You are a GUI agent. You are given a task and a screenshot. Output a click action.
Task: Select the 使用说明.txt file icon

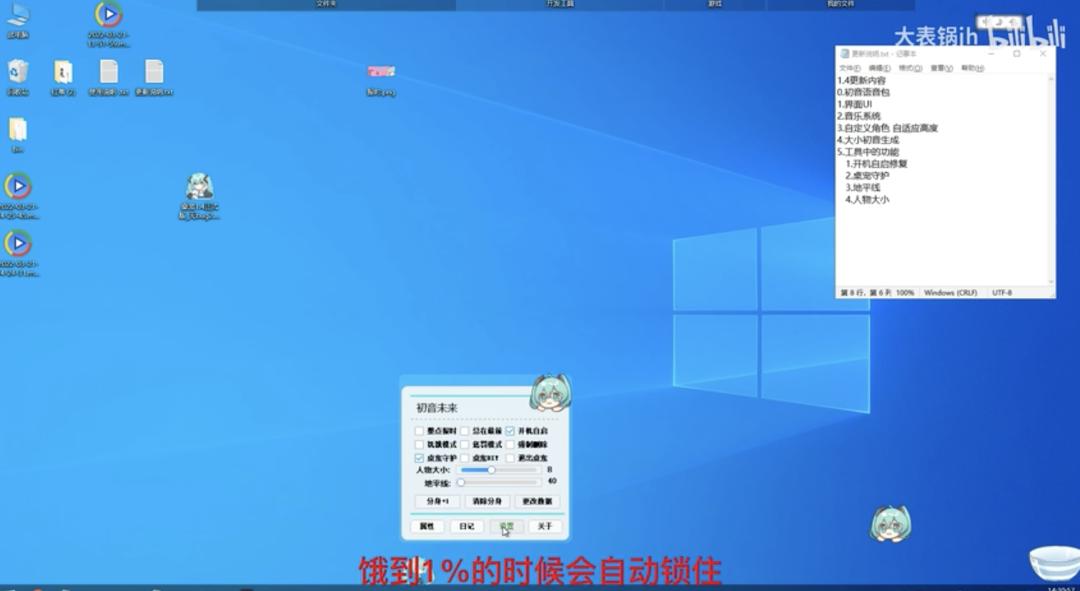point(108,77)
